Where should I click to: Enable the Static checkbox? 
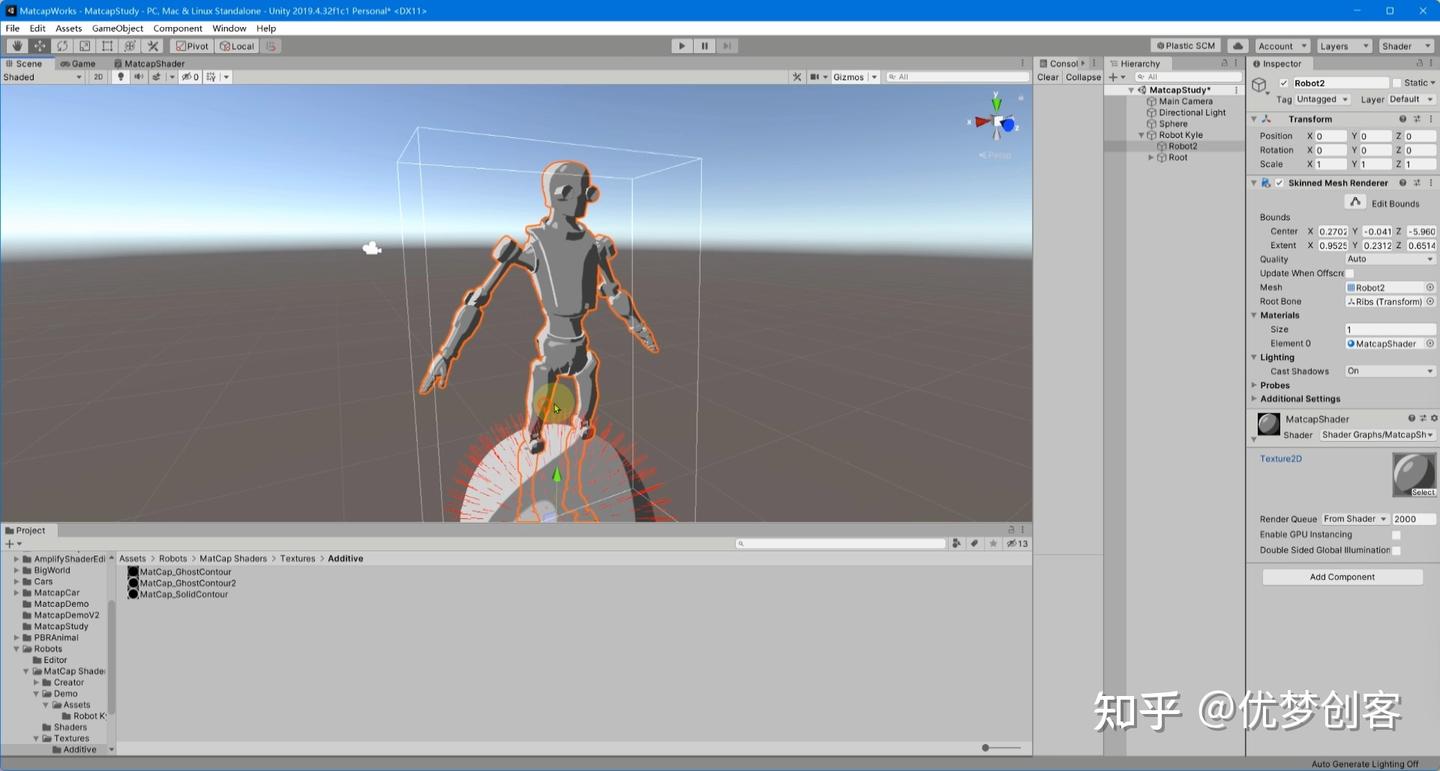(x=1397, y=84)
